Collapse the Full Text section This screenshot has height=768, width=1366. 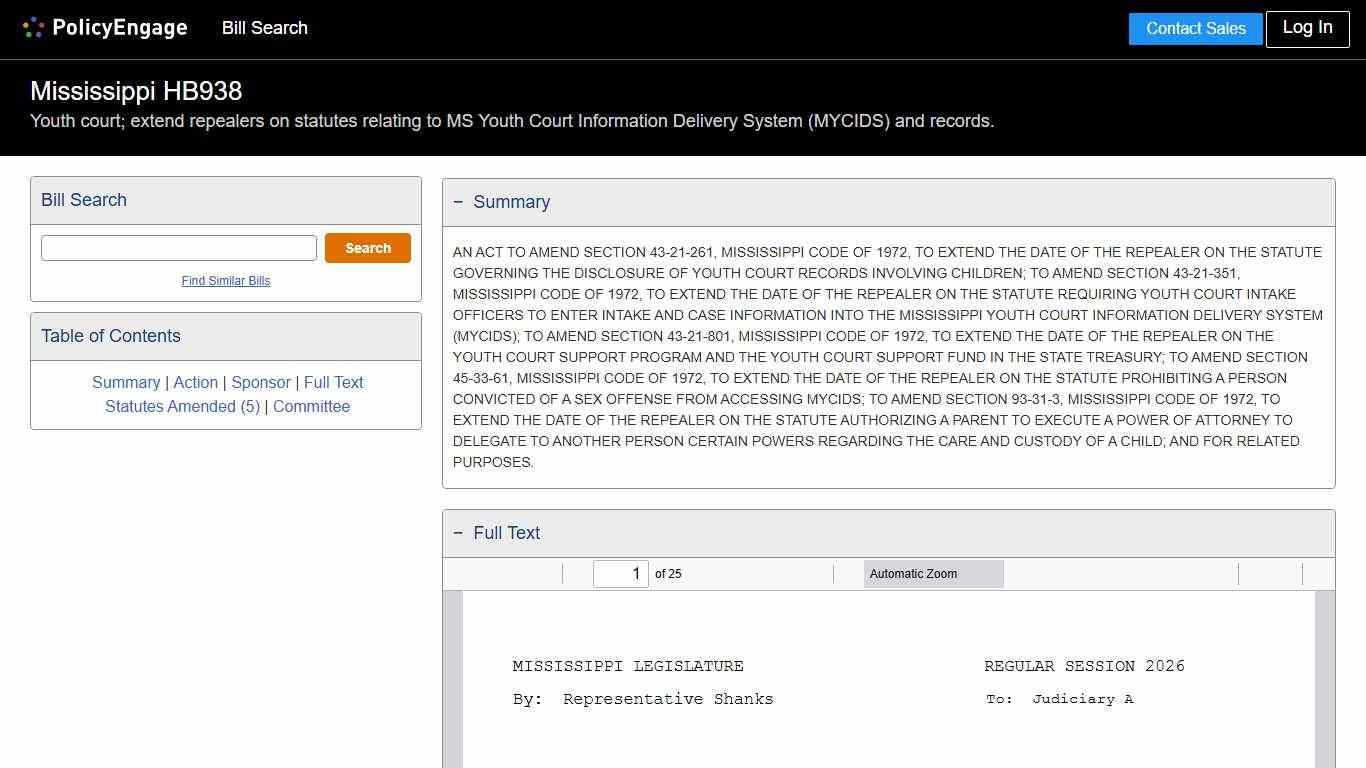[459, 533]
